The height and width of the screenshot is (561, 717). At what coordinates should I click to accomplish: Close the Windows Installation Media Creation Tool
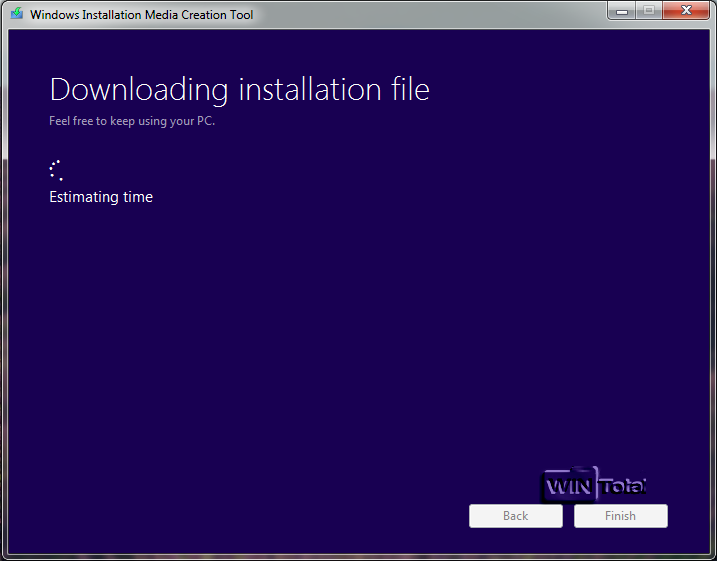(x=685, y=11)
